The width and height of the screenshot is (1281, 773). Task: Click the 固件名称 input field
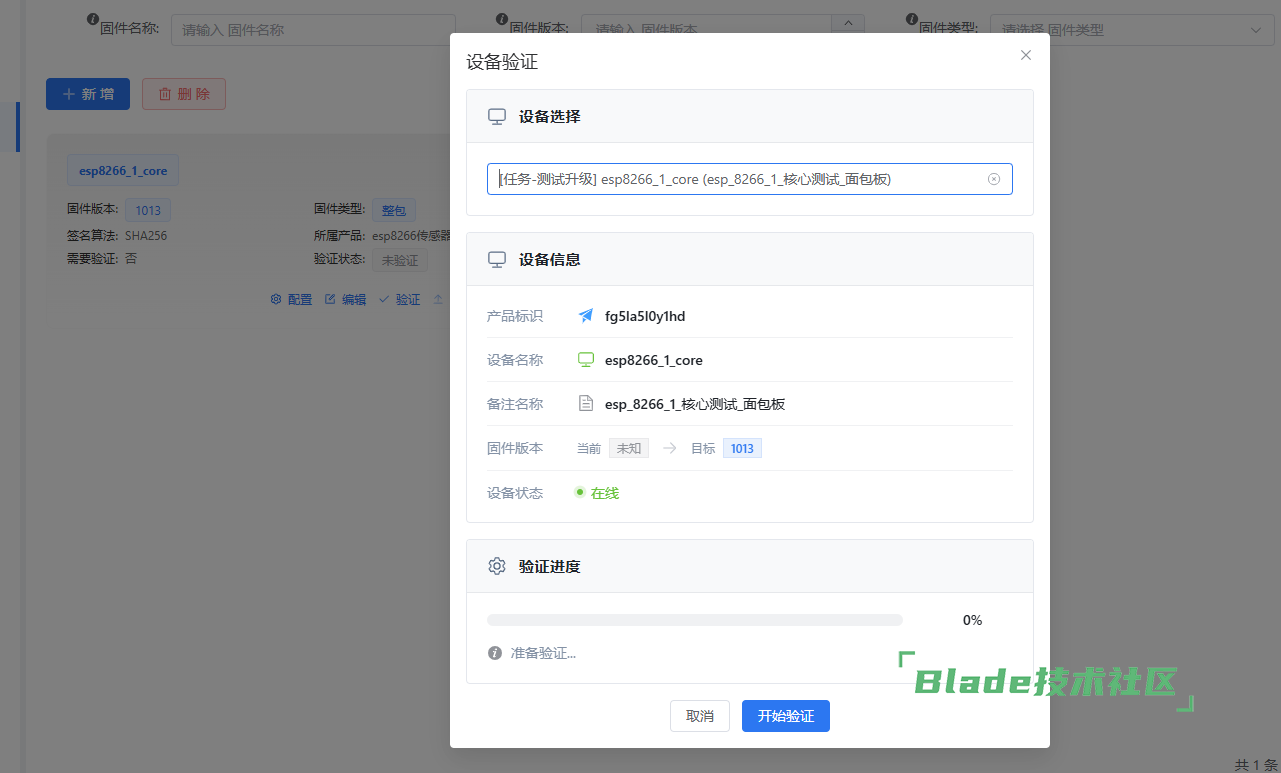313,29
